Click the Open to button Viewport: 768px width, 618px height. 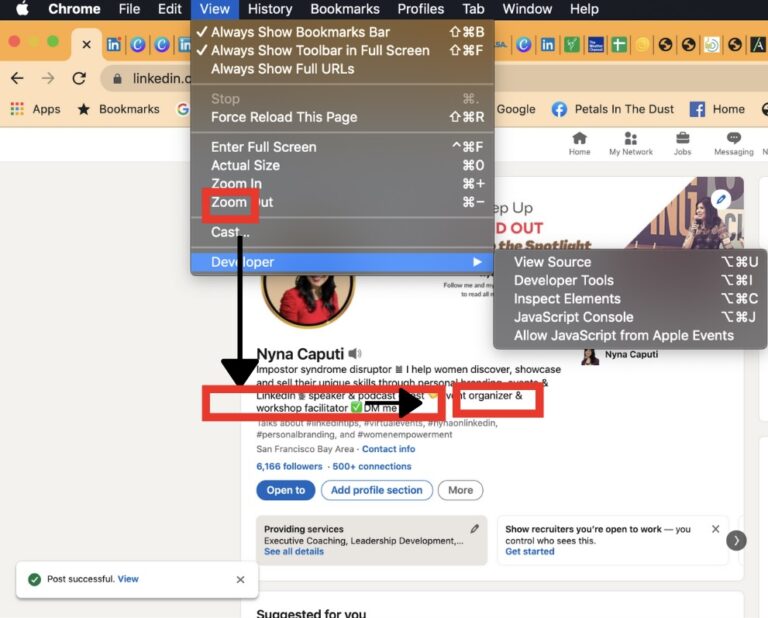[x=286, y=490]
